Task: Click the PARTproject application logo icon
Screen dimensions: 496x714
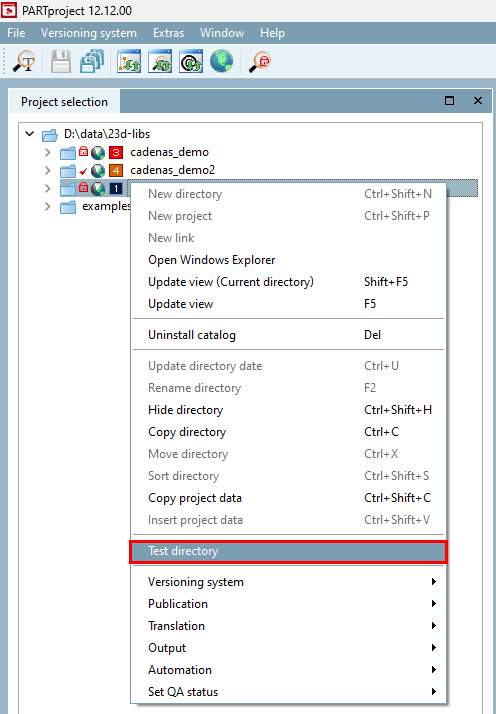Action: click(9, 10)
